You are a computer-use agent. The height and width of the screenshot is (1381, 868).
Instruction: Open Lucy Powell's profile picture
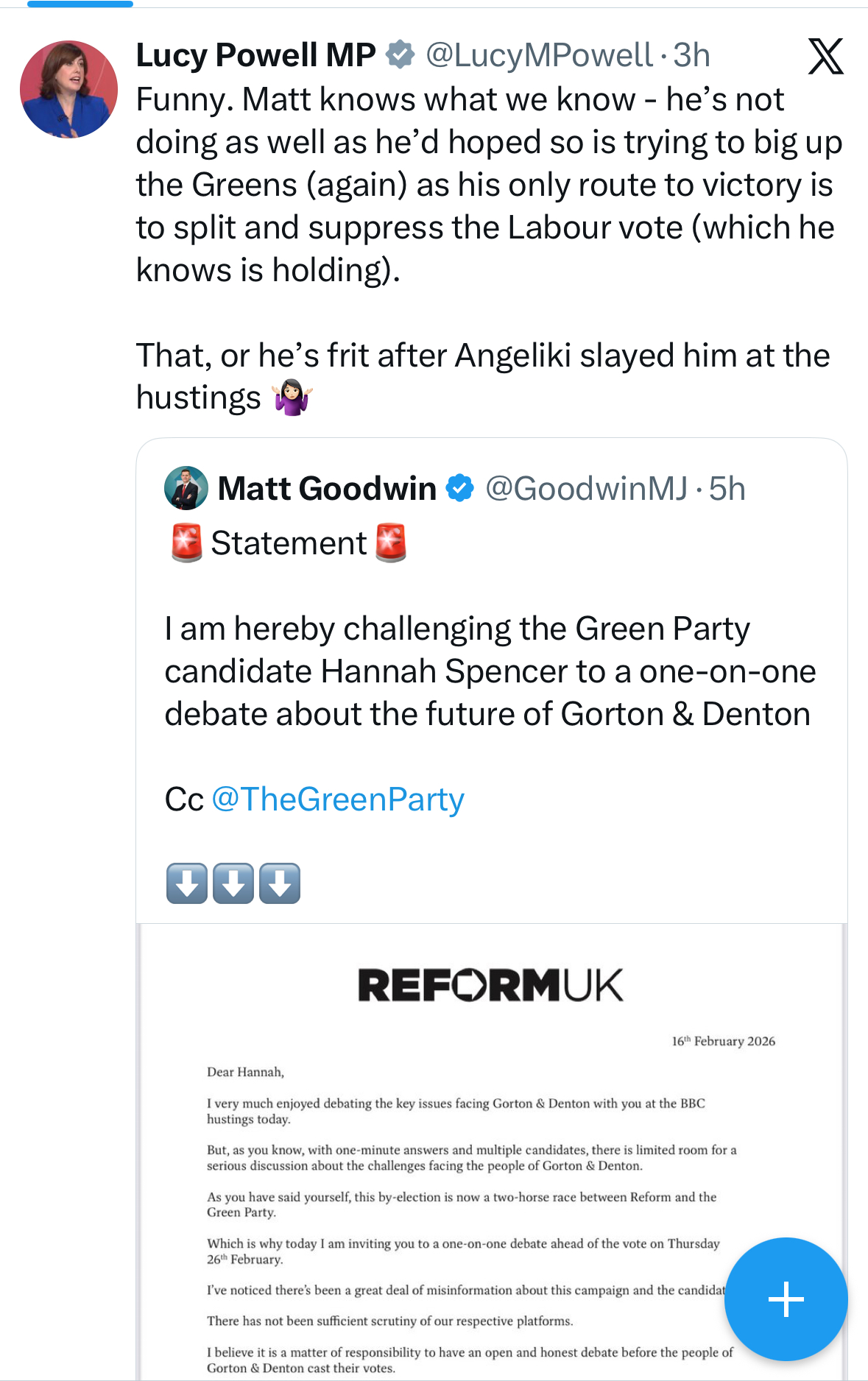(68, 89)
